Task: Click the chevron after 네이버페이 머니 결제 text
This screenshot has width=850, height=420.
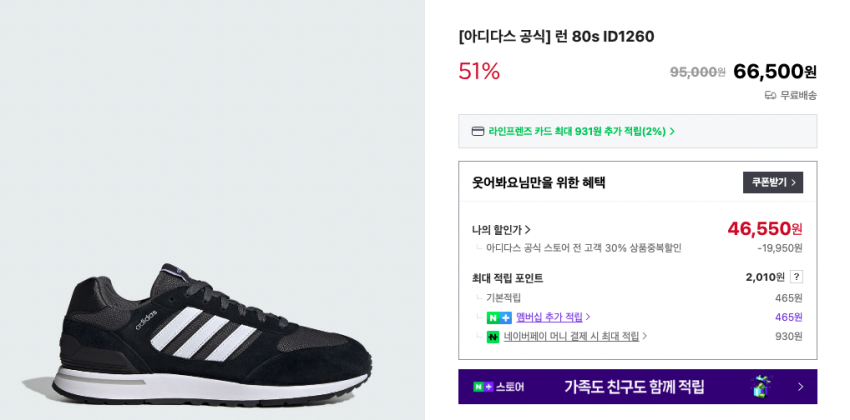Action: tap(645, 337)
